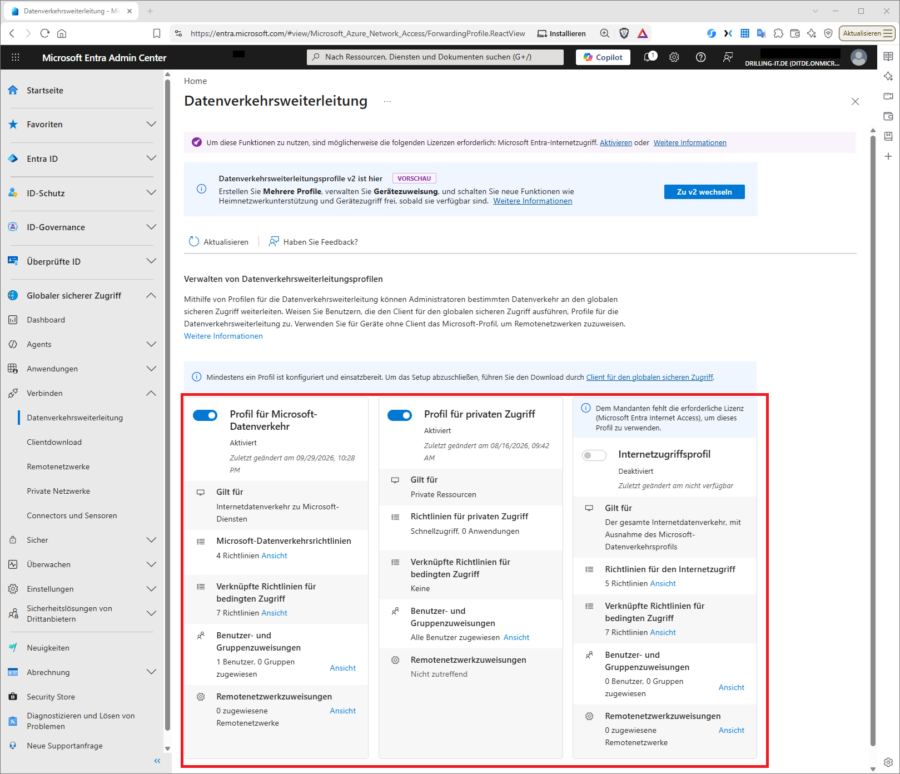Expand Agents submenu
The width and height of the screenshot is (900, 774).
point(151,344)
